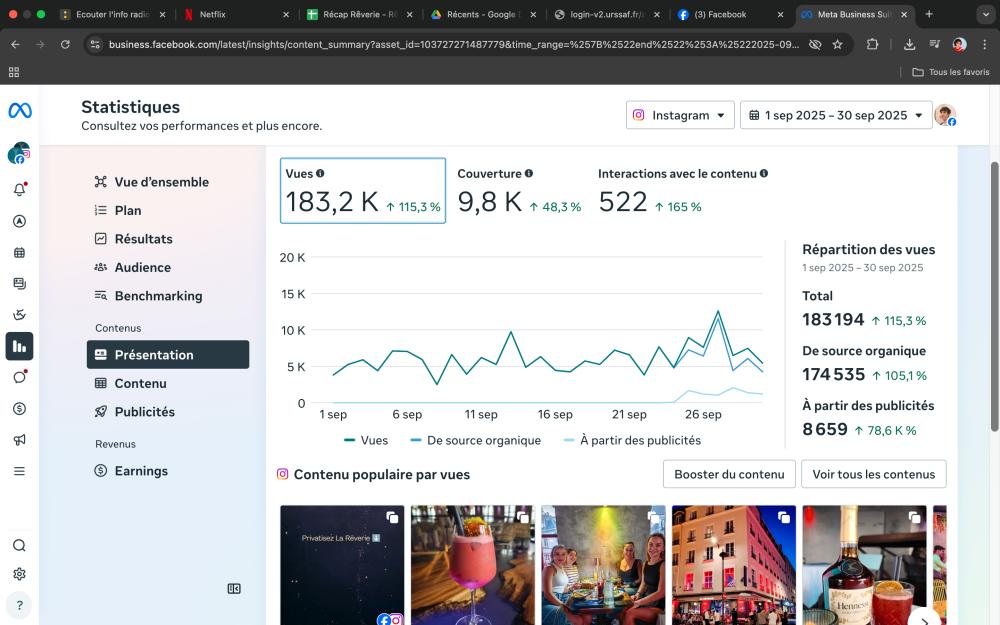
Task: Open the megaphone ads icon in rail
Action: [19, 440]
